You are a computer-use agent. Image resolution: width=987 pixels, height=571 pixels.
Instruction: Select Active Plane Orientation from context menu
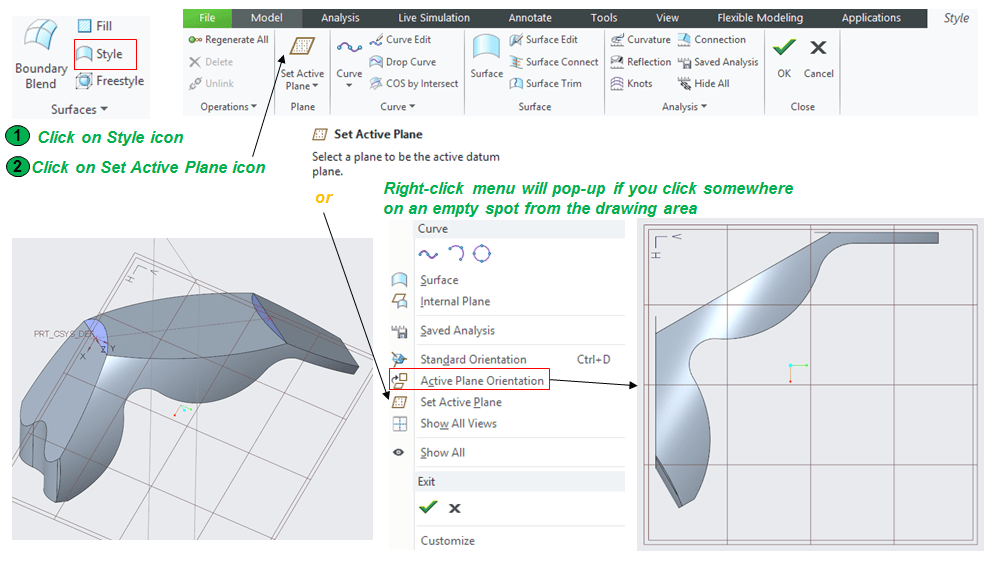point(481,381)
